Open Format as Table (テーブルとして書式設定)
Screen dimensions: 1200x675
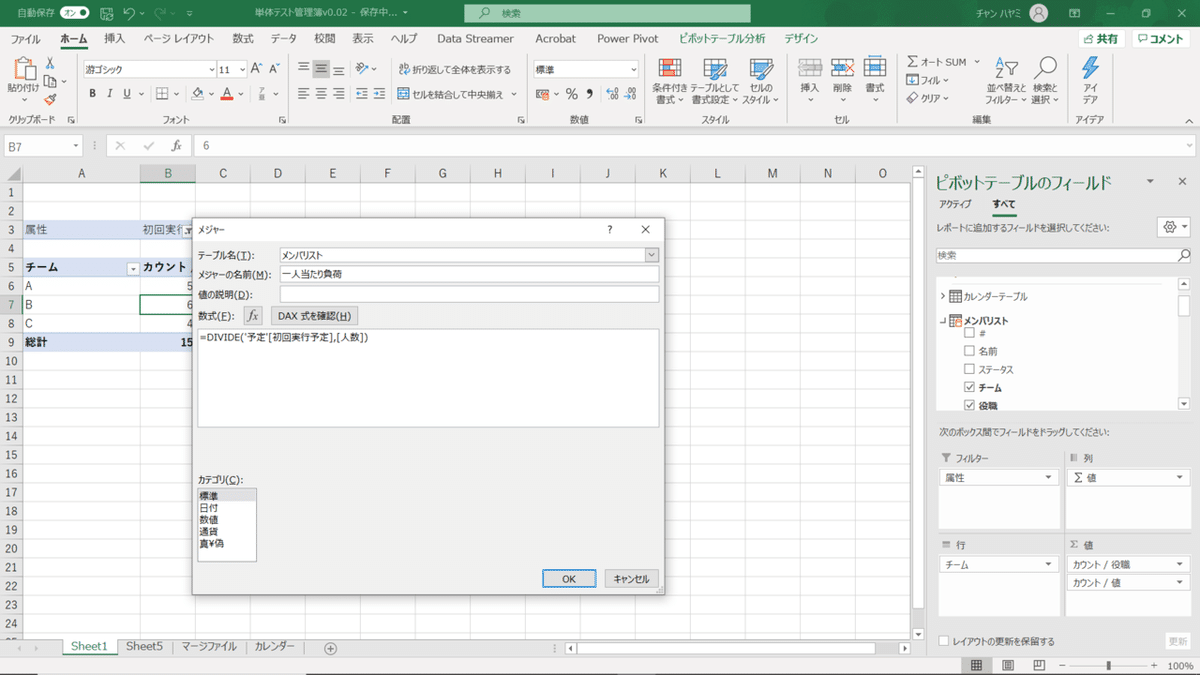coord(715,81)
